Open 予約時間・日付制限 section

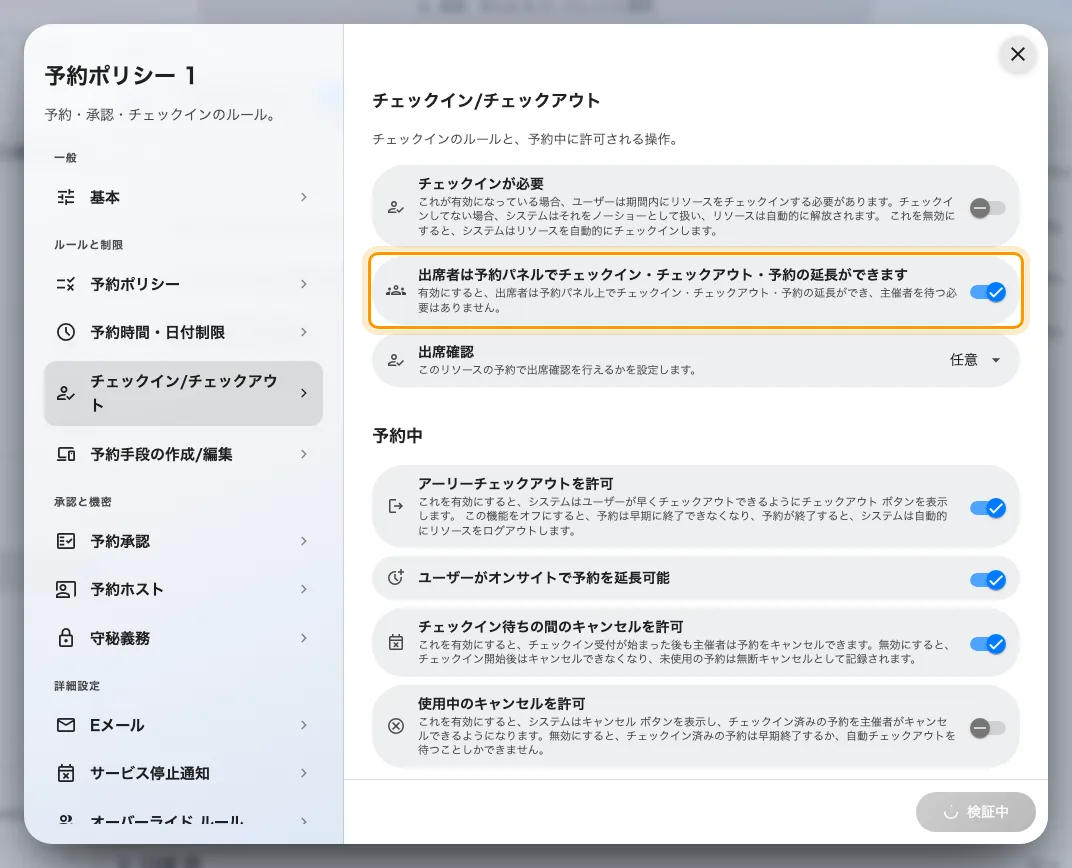[x=183, y=332]
